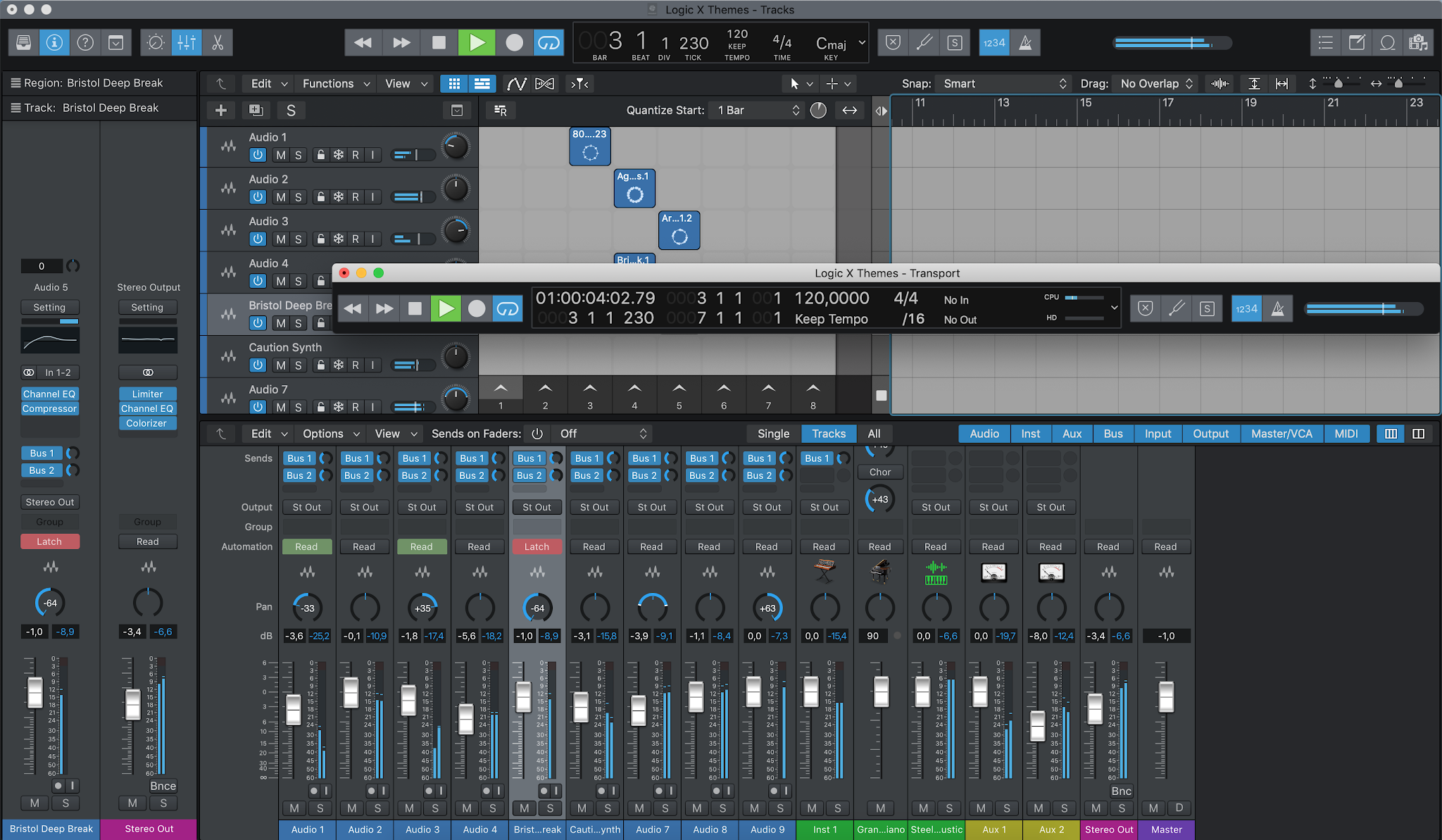Toggle record enable R on Audio 7 track

tap(356, 407)
